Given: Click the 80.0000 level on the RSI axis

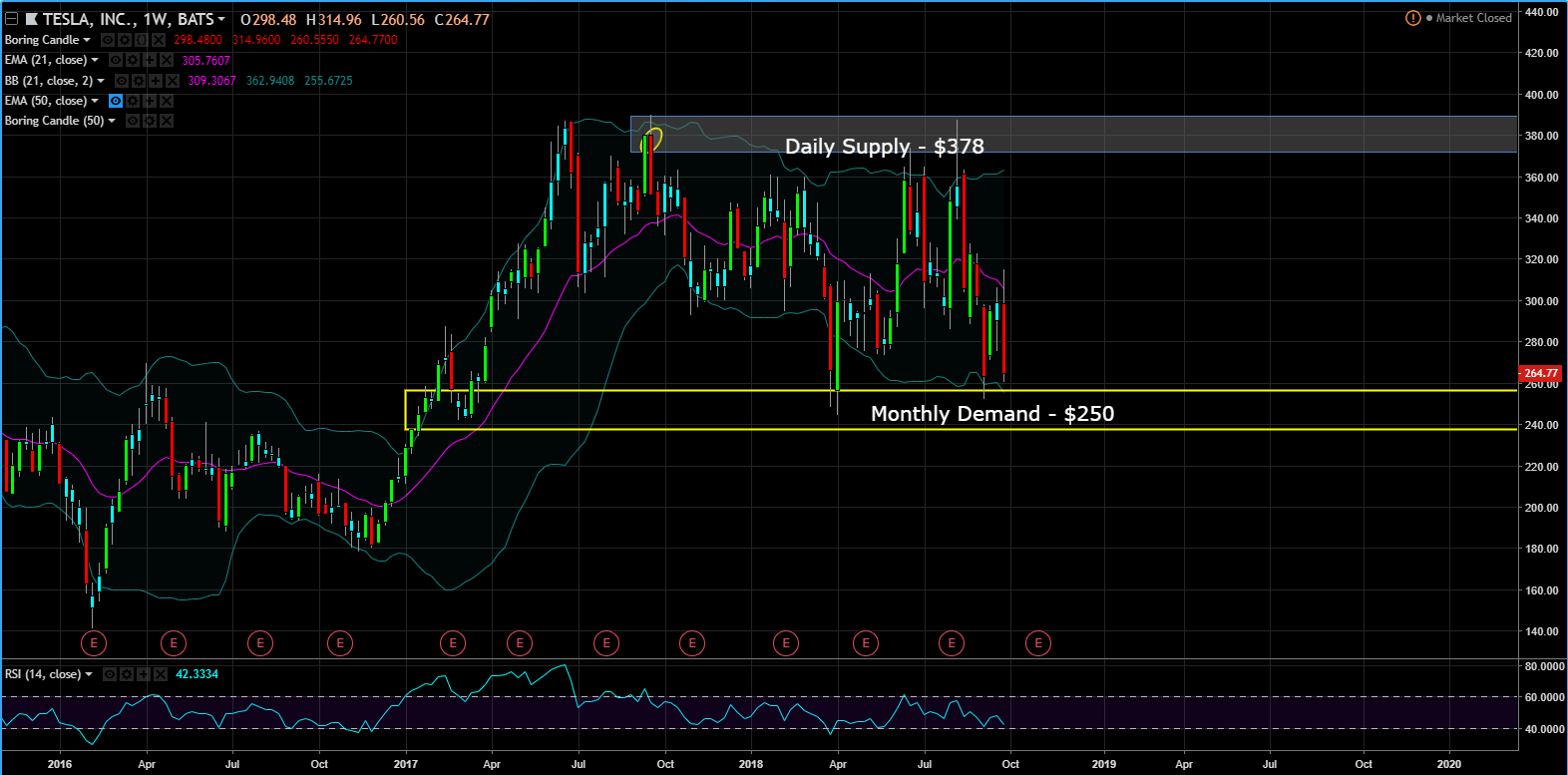Looking at the screenshot, I should click(x=1544, y=666).
